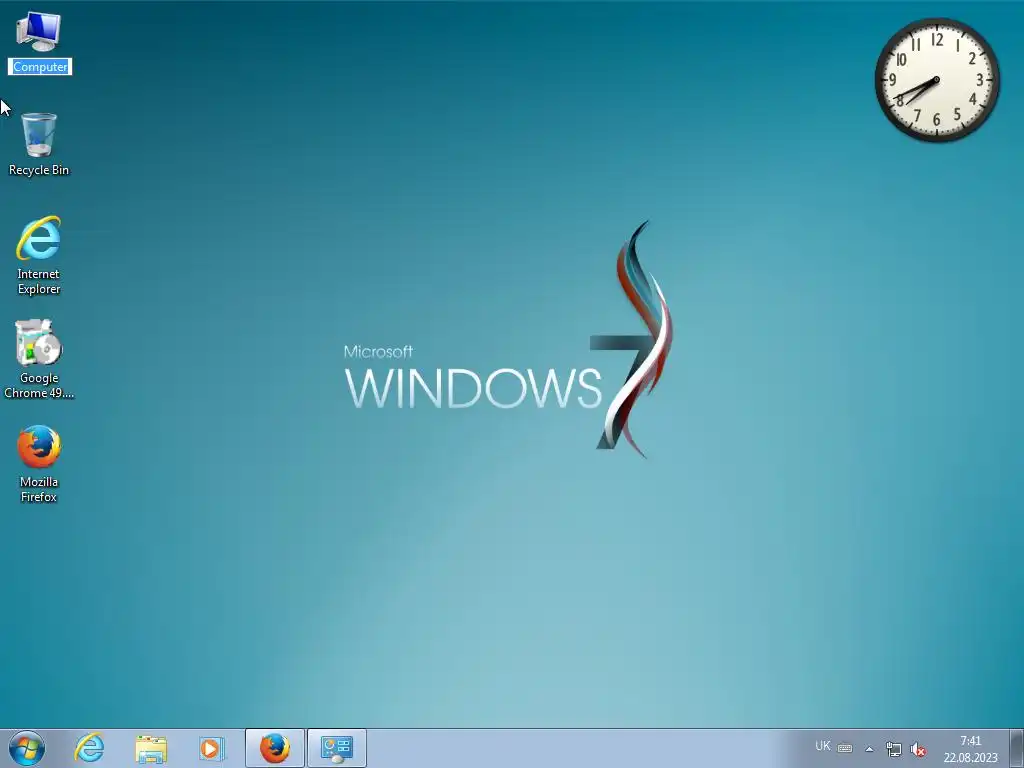Viewport: 1024px width, 768px height.
Task: Open Windows Explorer from the taskbar
Action: click(x=151, y=748)
